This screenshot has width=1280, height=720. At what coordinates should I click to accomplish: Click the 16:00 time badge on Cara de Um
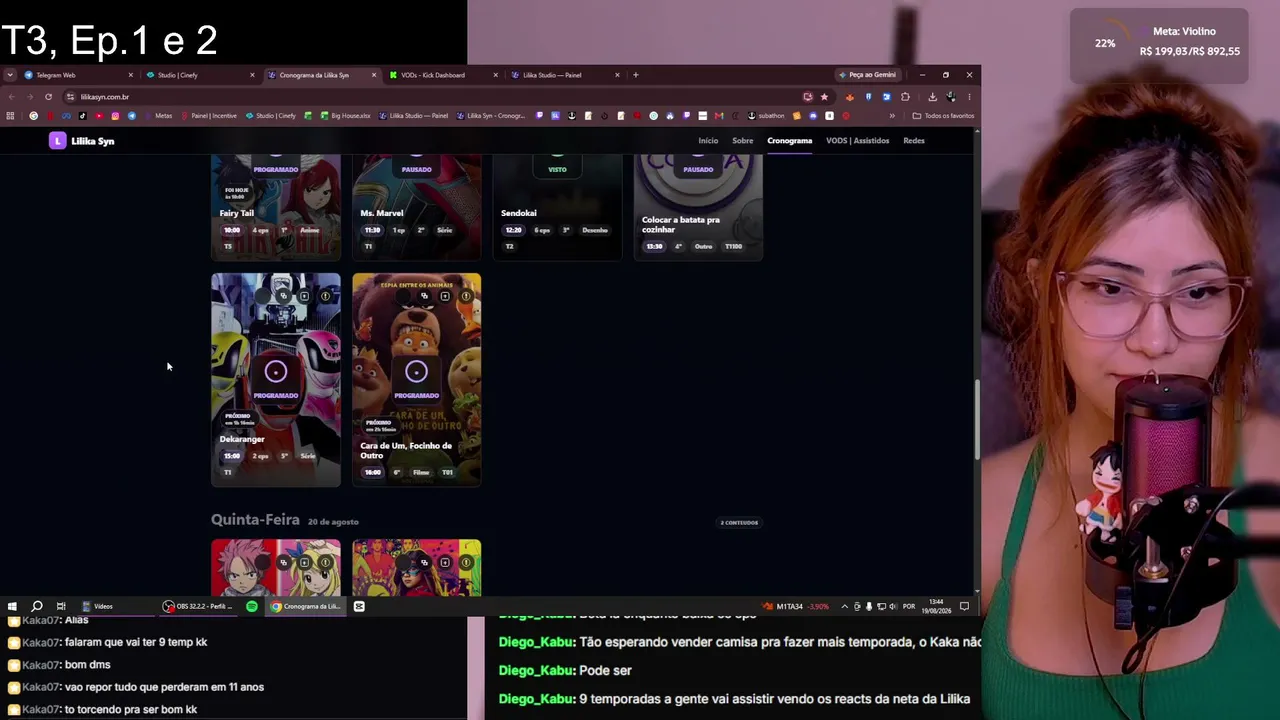[373, 472]
